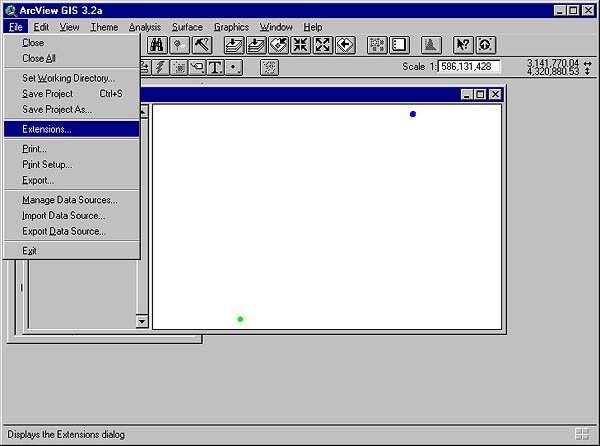
Task: Click the Scale value input field
Action: [x=469, y=67]
